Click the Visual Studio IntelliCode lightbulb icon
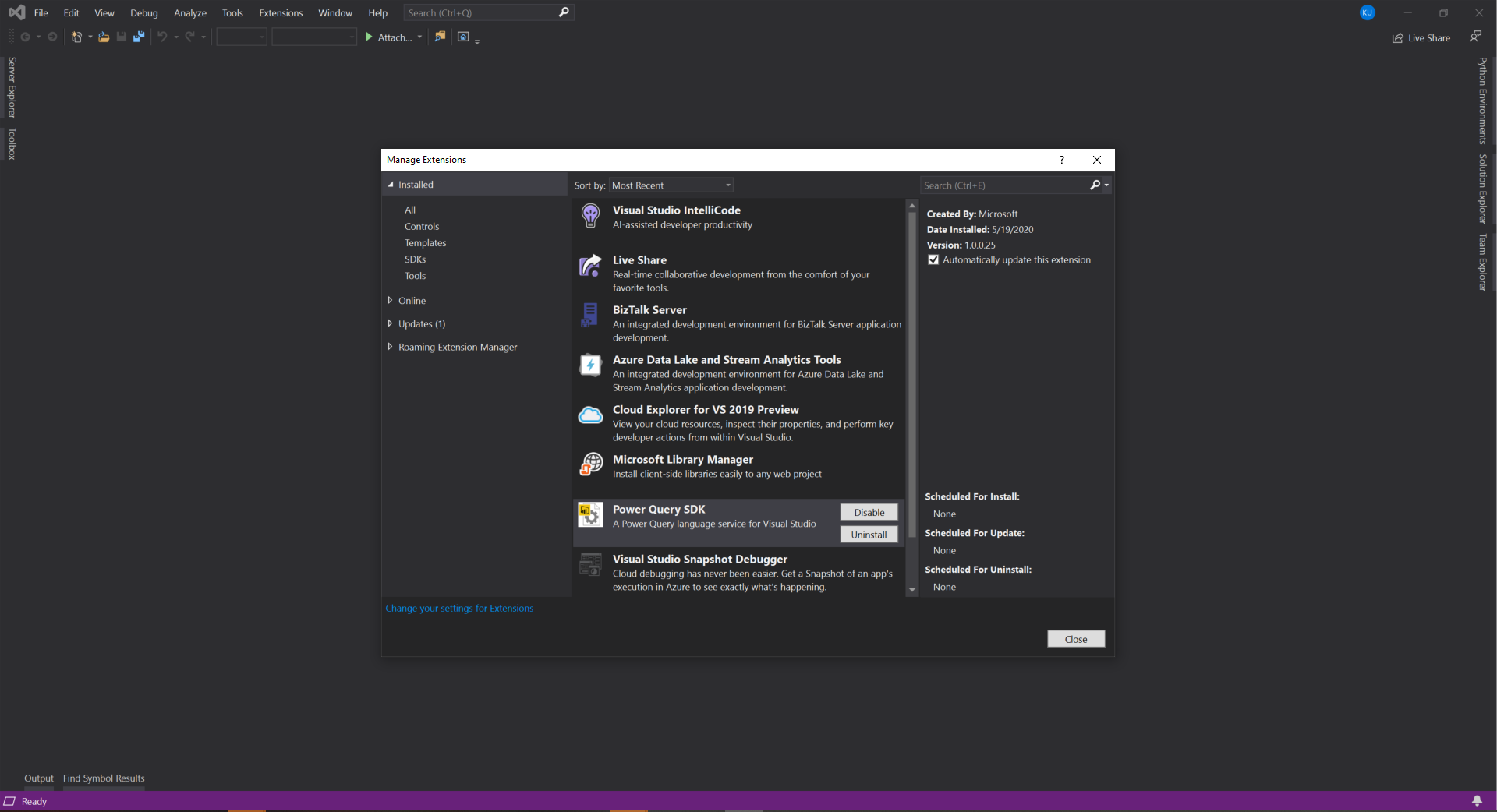 (x=590, y=216)
